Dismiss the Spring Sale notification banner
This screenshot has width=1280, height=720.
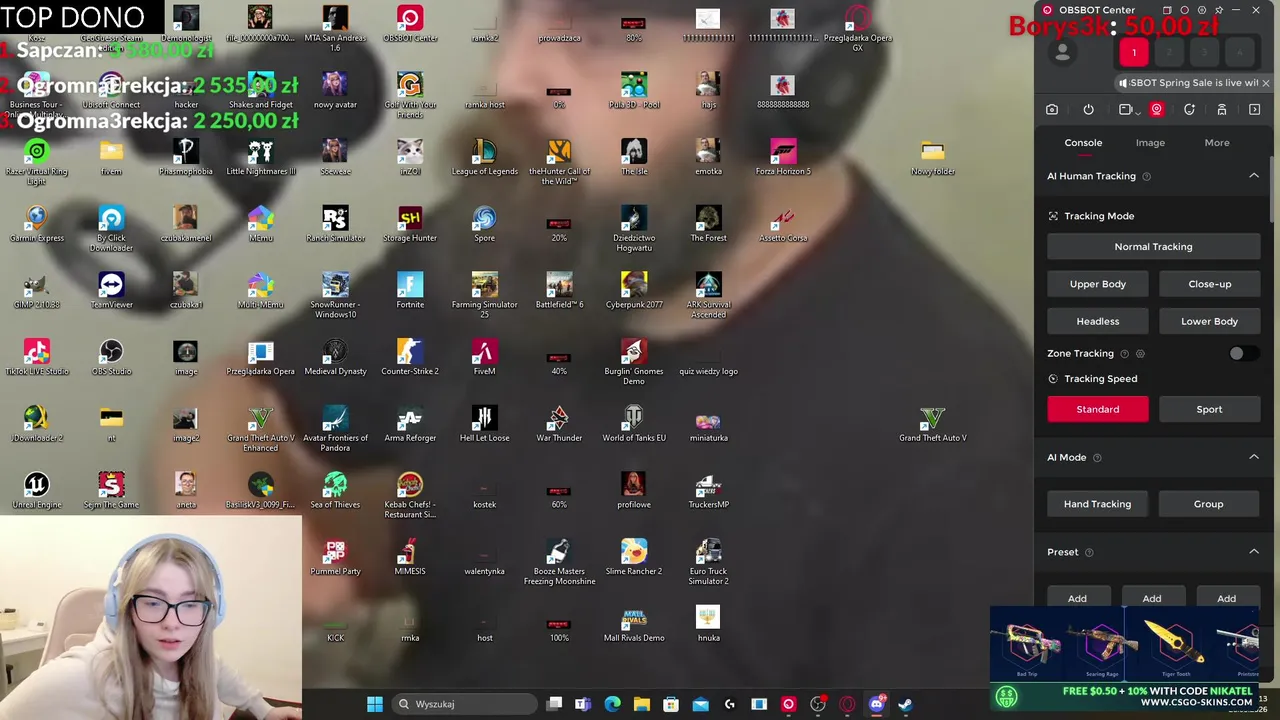pyautogui.click(x=1265, y=83)
